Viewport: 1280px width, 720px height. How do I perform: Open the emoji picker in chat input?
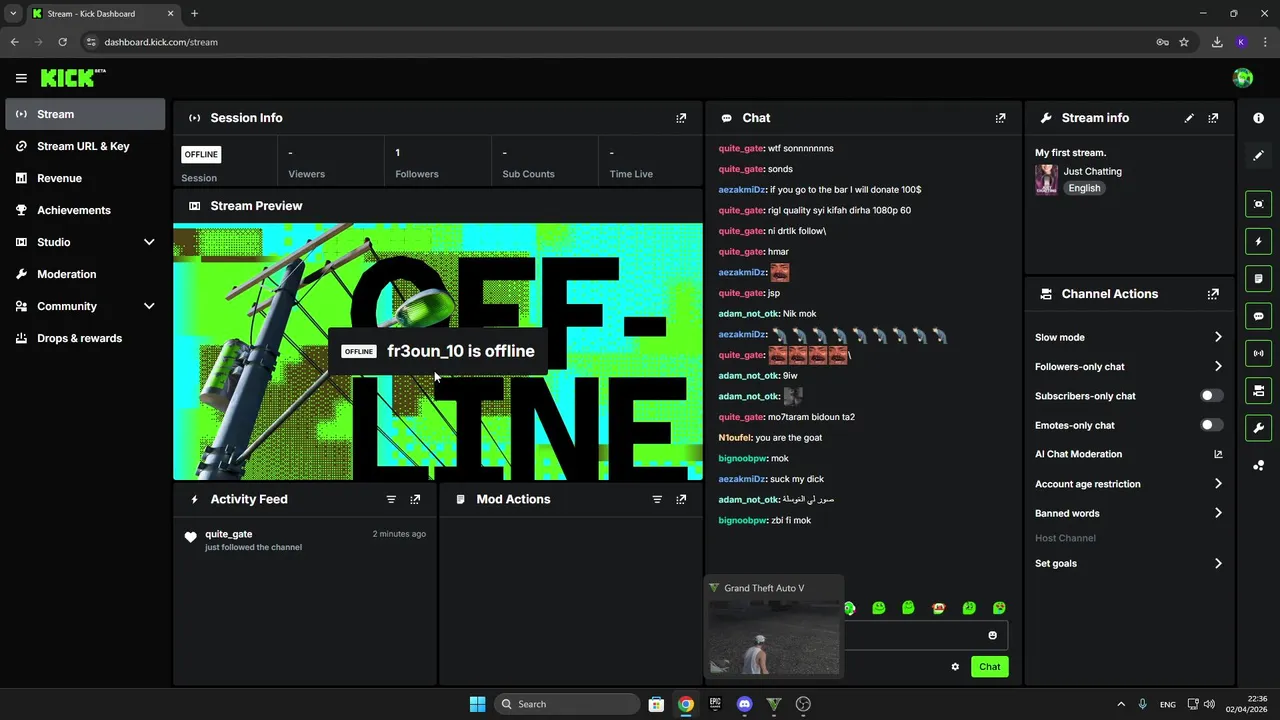point(993,635)
